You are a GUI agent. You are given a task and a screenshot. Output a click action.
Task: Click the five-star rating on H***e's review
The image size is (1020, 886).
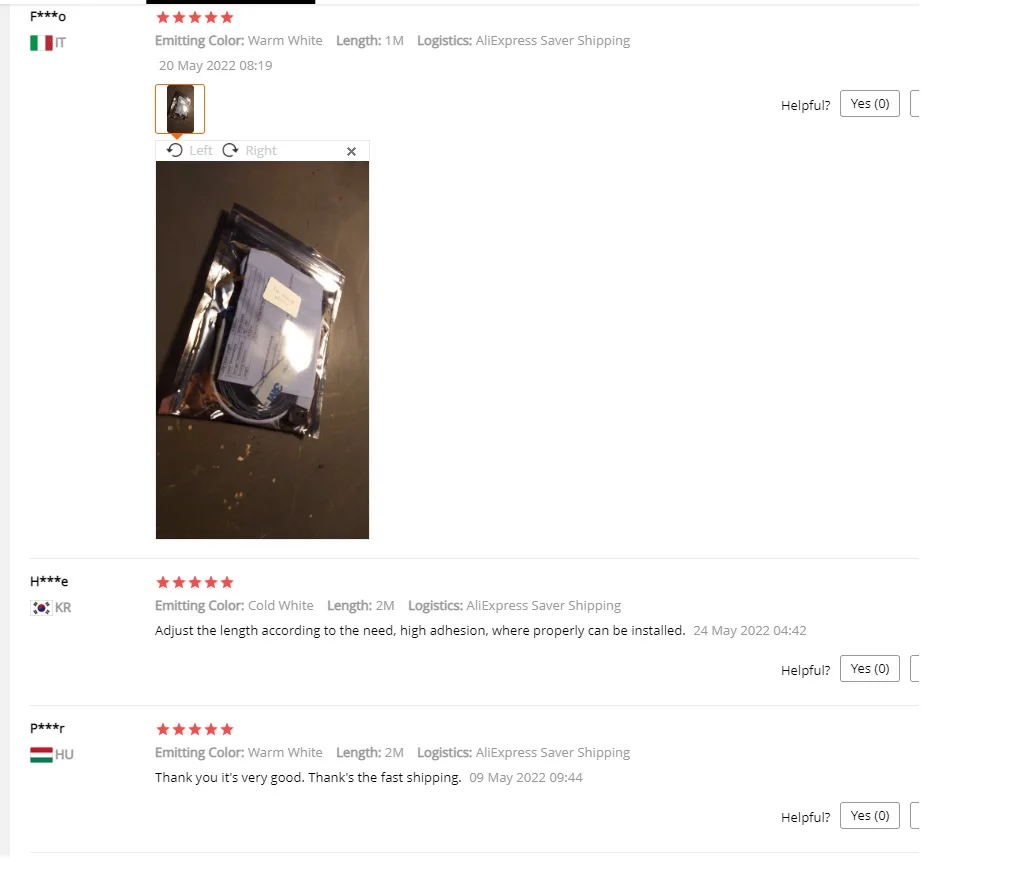point(195,582)
